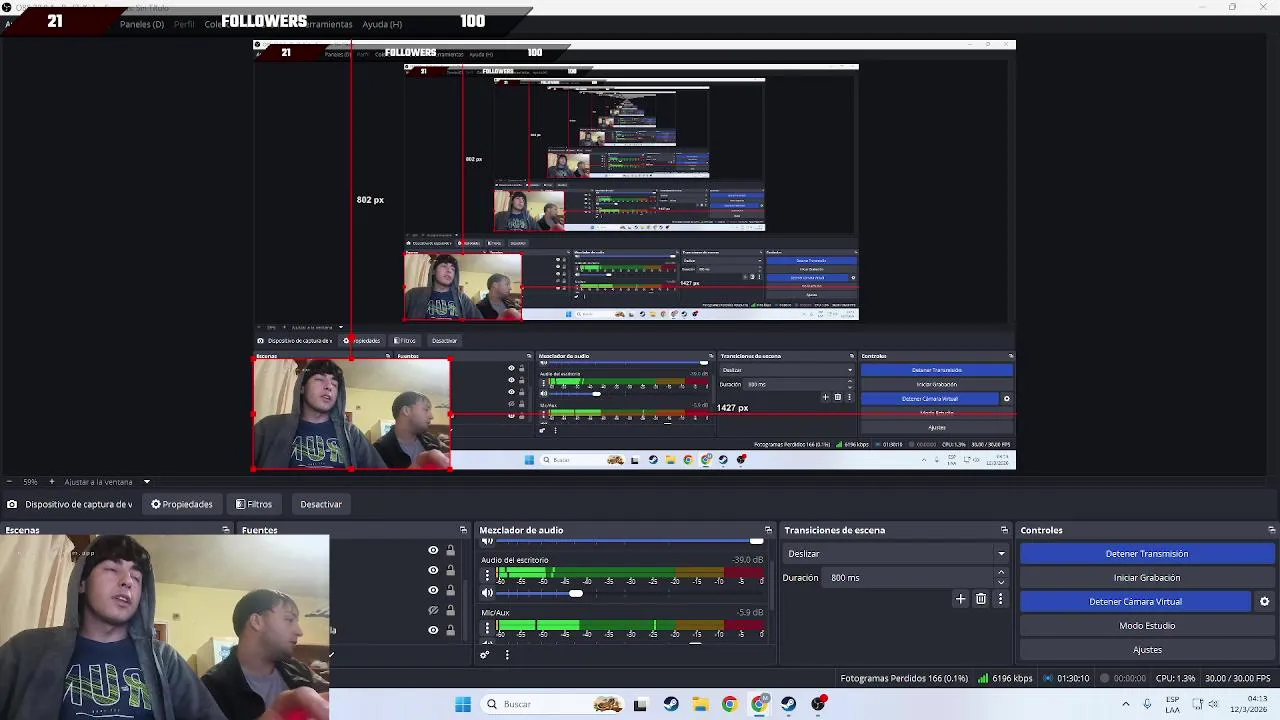Click the OBS preview canvas
Viewport: 1280px width, 720px height.
click(x=634, y=255)
